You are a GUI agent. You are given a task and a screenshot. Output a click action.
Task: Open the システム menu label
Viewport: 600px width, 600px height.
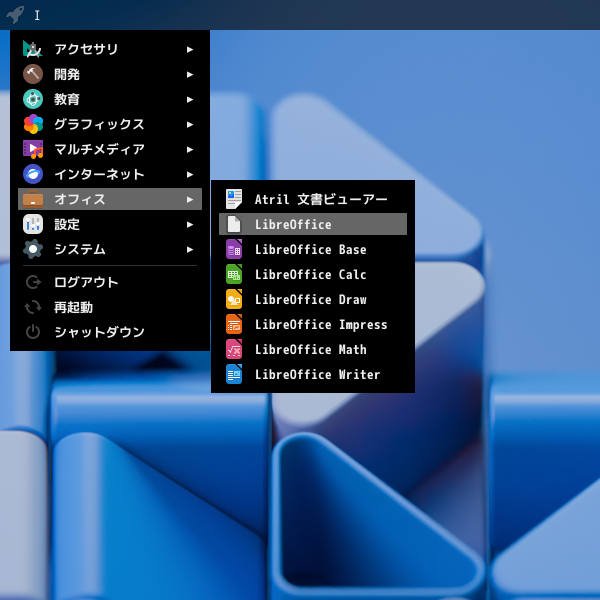(80, 249)
